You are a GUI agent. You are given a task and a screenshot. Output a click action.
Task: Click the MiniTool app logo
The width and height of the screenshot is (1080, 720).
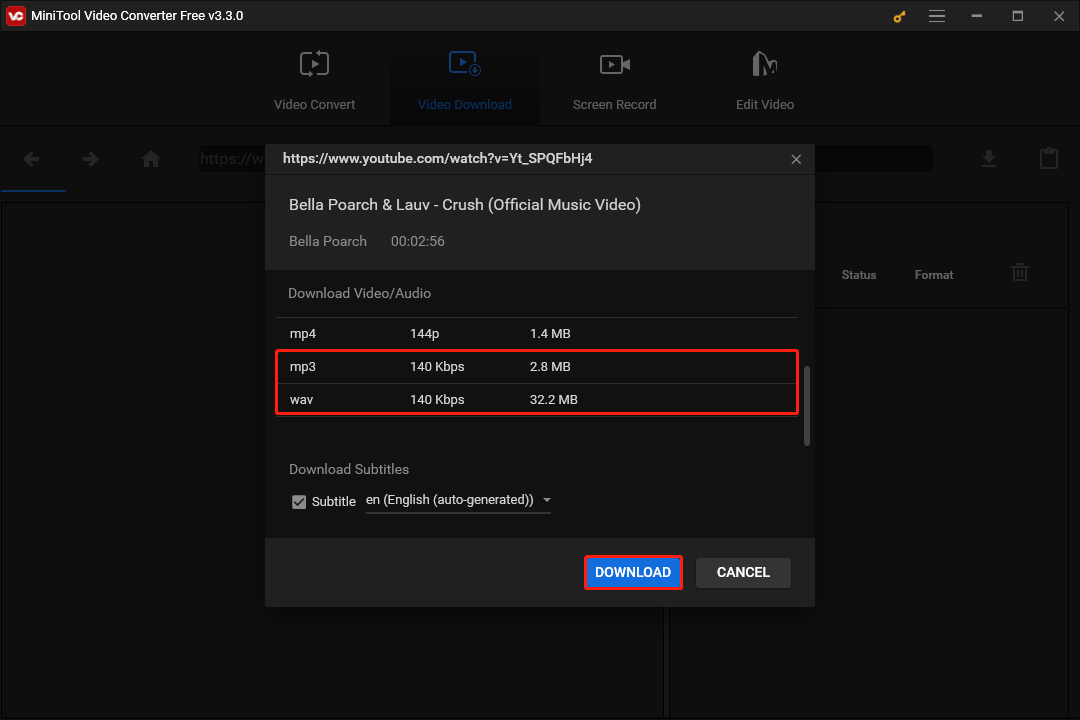click(x=15, y=16)
